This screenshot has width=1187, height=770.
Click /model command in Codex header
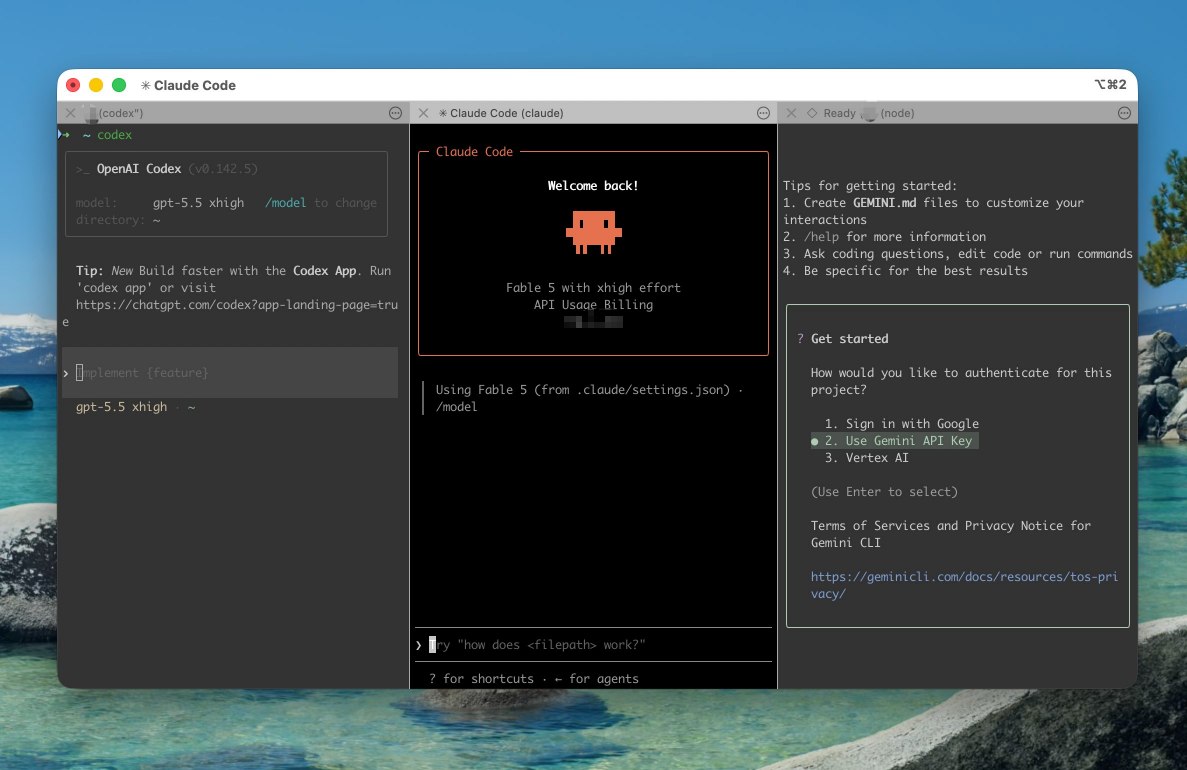click(x=285, y=203)
